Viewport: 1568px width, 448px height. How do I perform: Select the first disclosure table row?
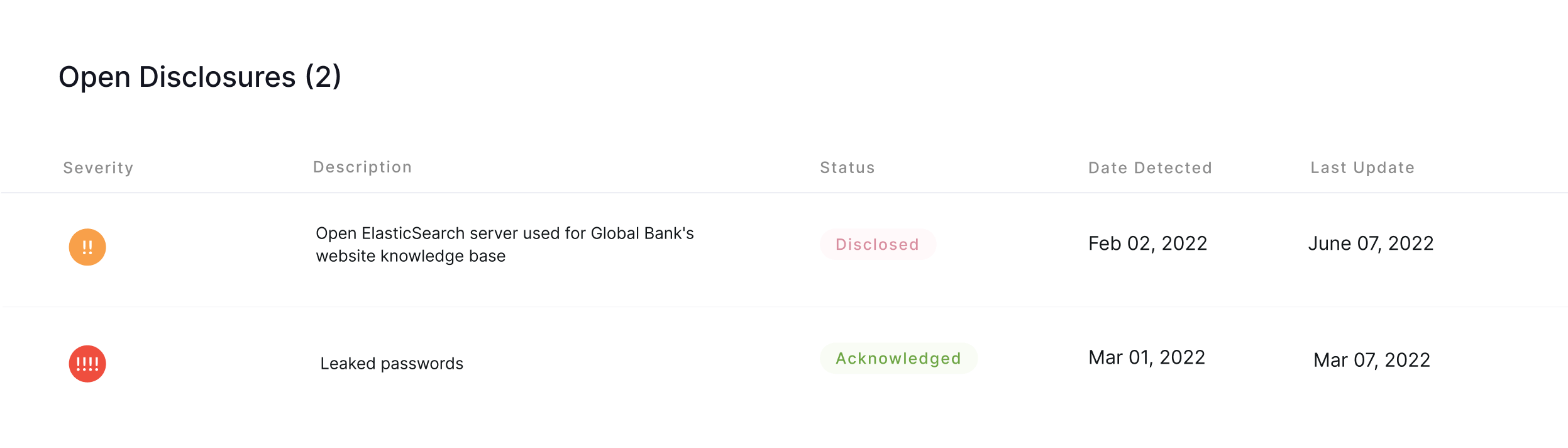[784, 250]
